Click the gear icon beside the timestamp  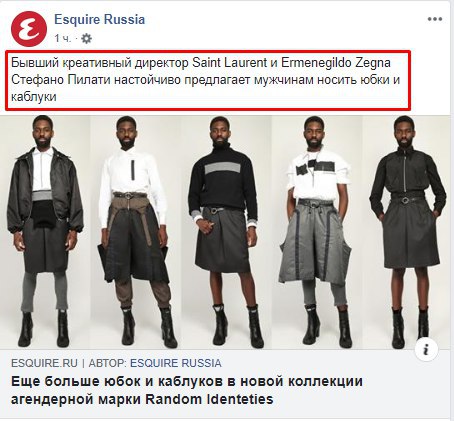click(x=86, y=39)
